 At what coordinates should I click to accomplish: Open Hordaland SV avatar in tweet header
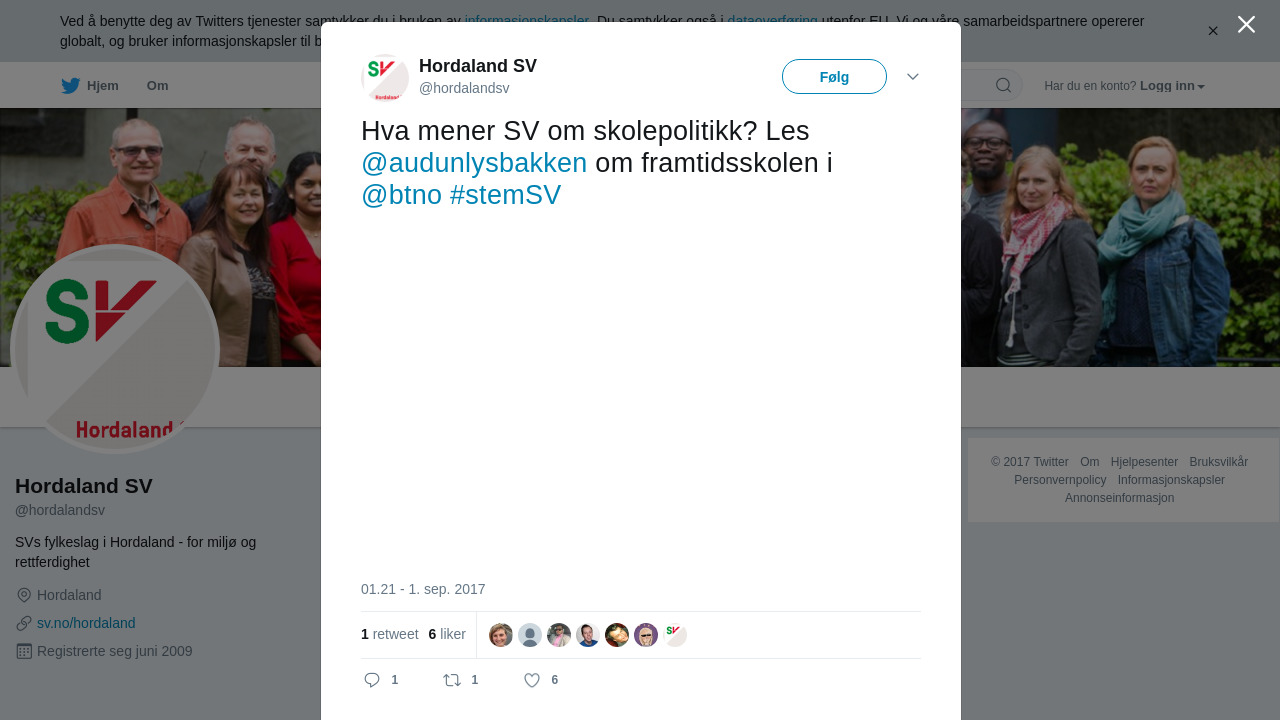385,78
